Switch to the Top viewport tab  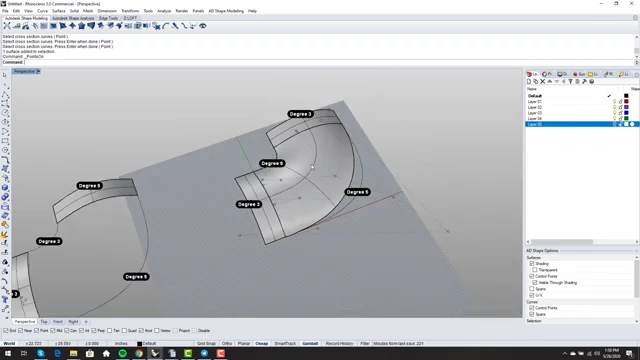coord(44,322)
